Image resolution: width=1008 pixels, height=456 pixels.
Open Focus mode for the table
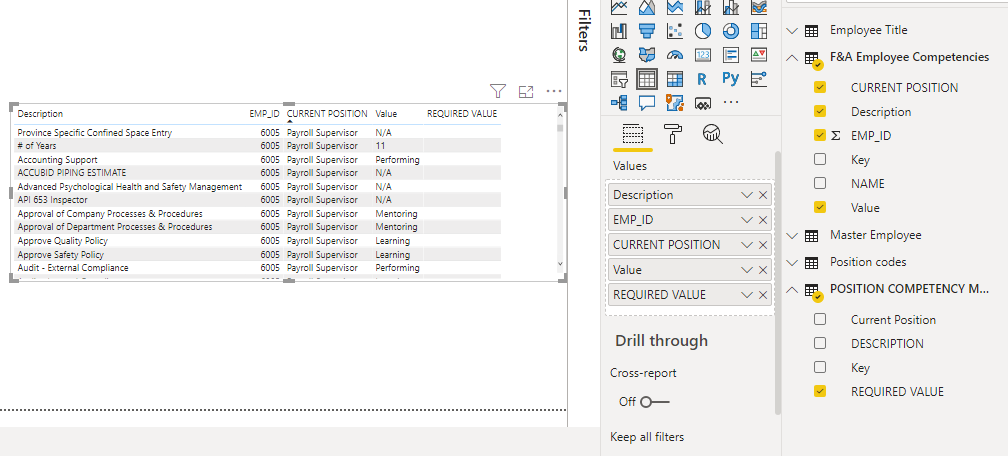(526, 91)
